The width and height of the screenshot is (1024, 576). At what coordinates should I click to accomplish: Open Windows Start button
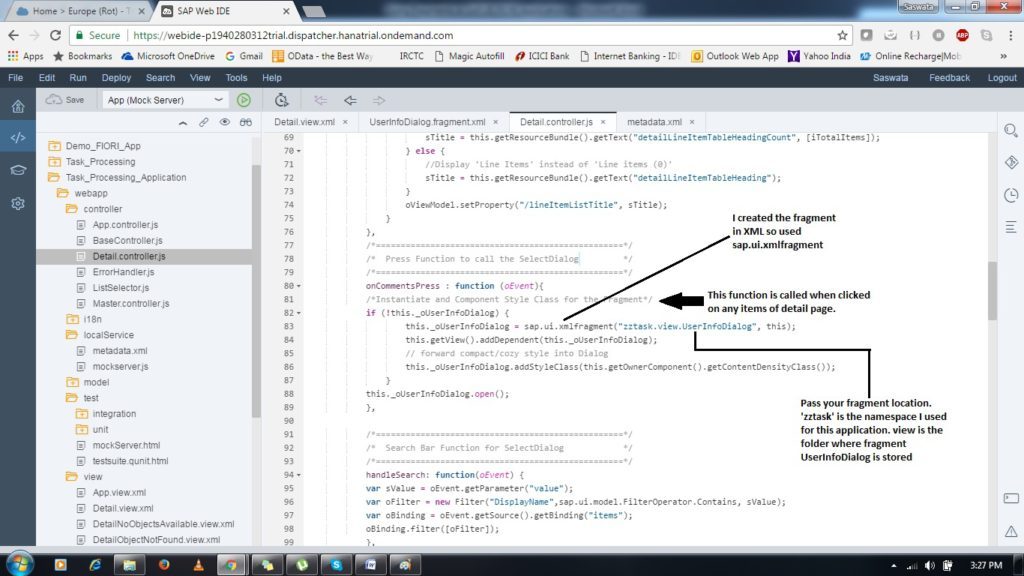click(x=20, y=564)
